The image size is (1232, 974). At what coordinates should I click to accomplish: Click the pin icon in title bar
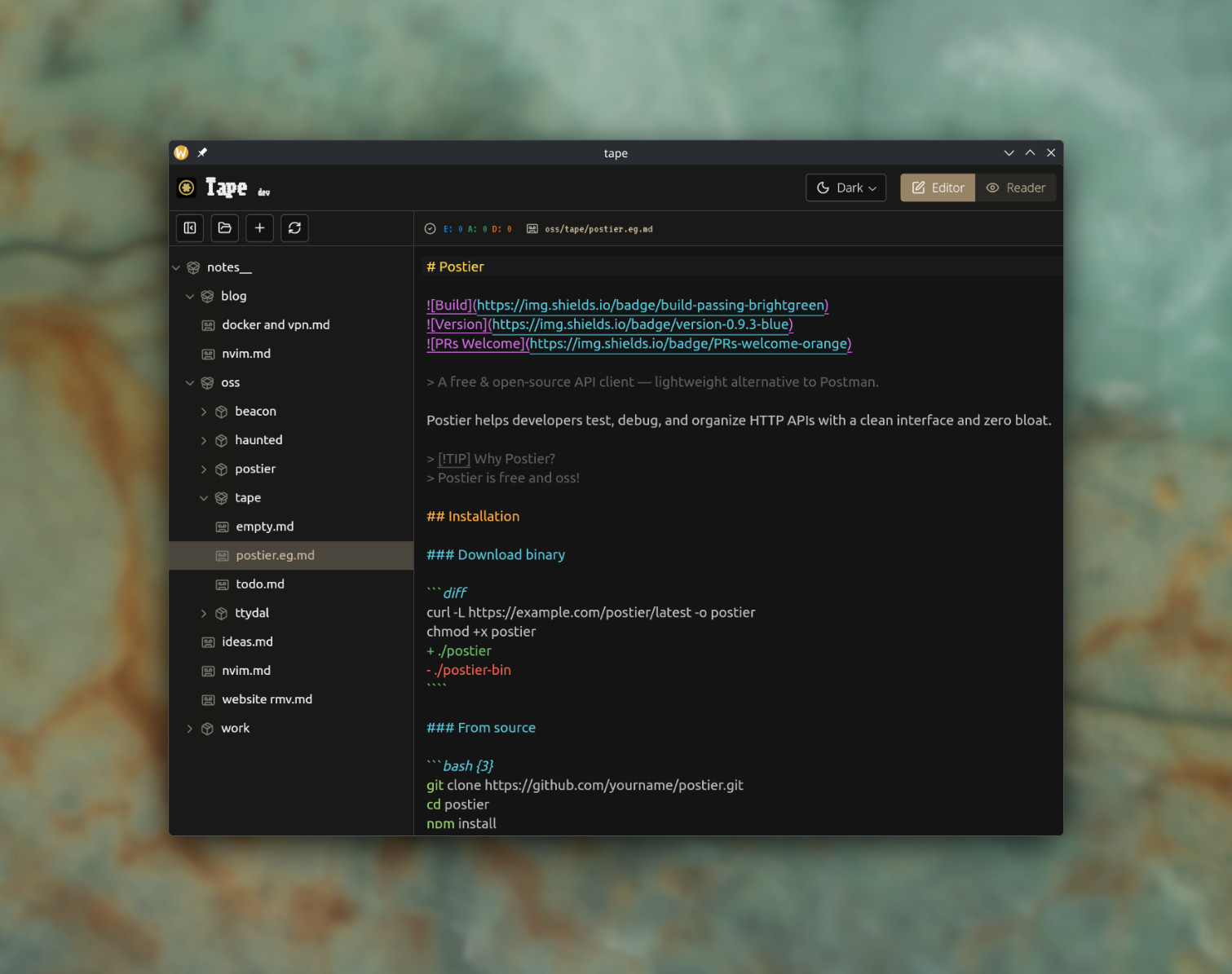(x=202, y=152)
